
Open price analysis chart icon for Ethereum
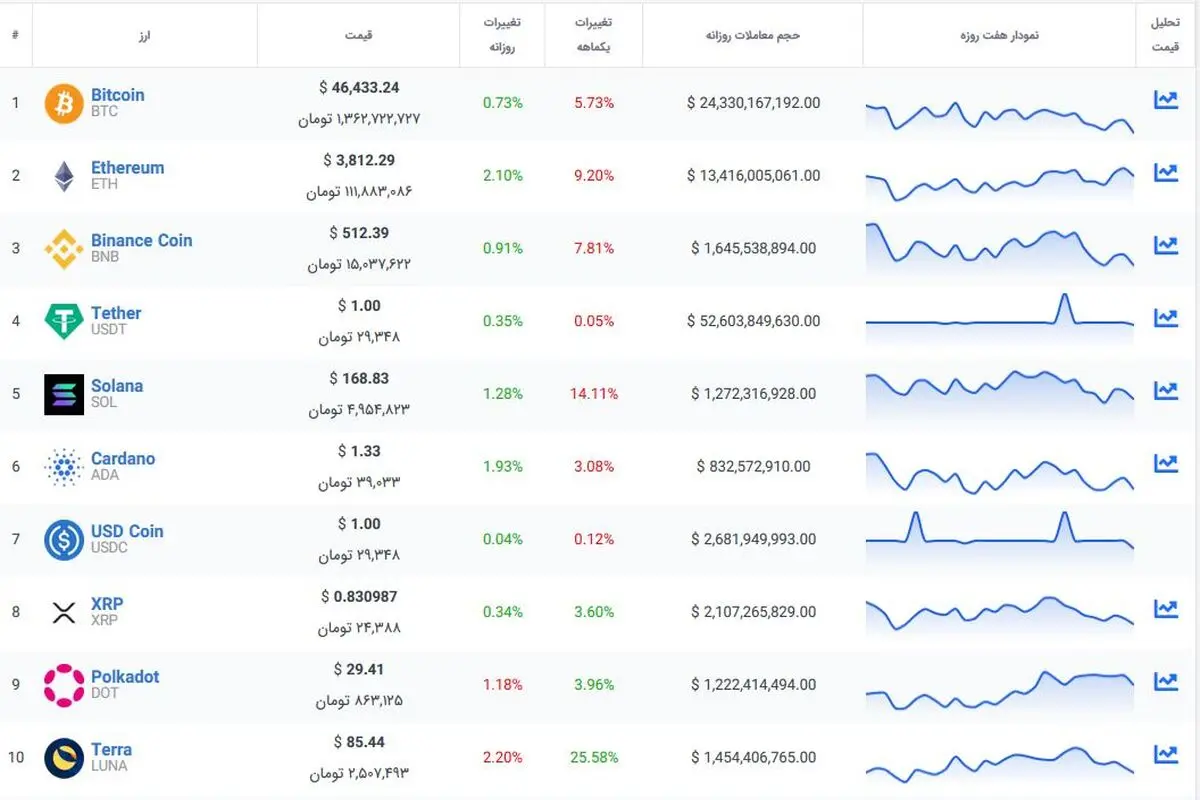pyautogui.click(x=1165, y=172)
